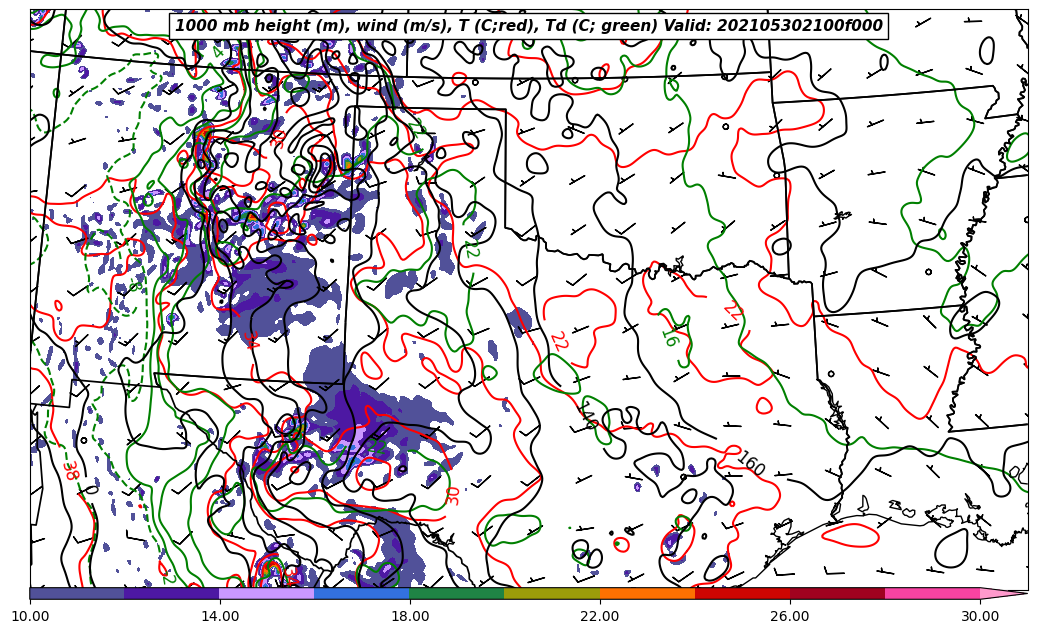Click the green 16 dewpoint contour label

(669, 337)
